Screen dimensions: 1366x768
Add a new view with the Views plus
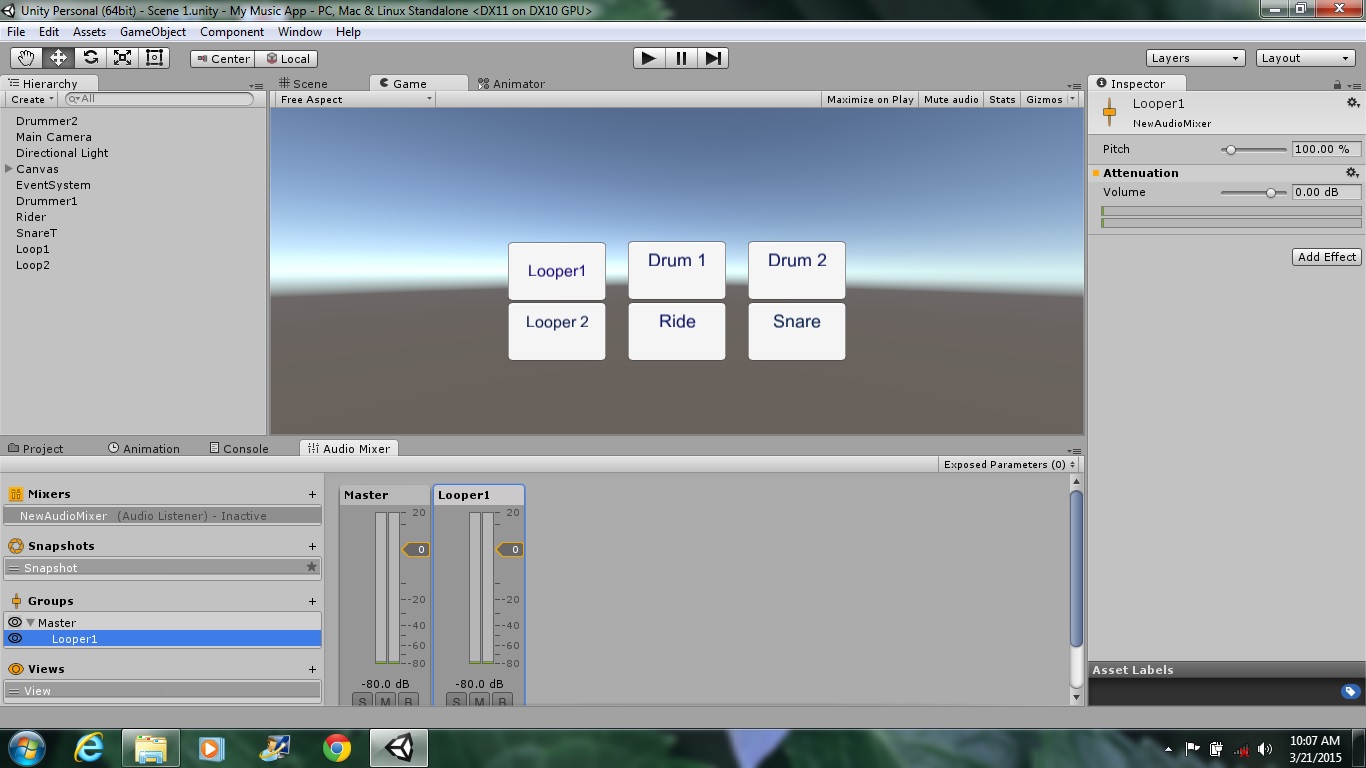coord(312,669)
